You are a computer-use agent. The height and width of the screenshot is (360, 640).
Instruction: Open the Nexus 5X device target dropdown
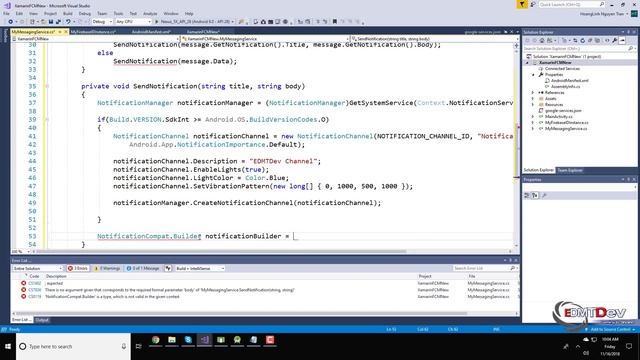click(x=198, y=22)
